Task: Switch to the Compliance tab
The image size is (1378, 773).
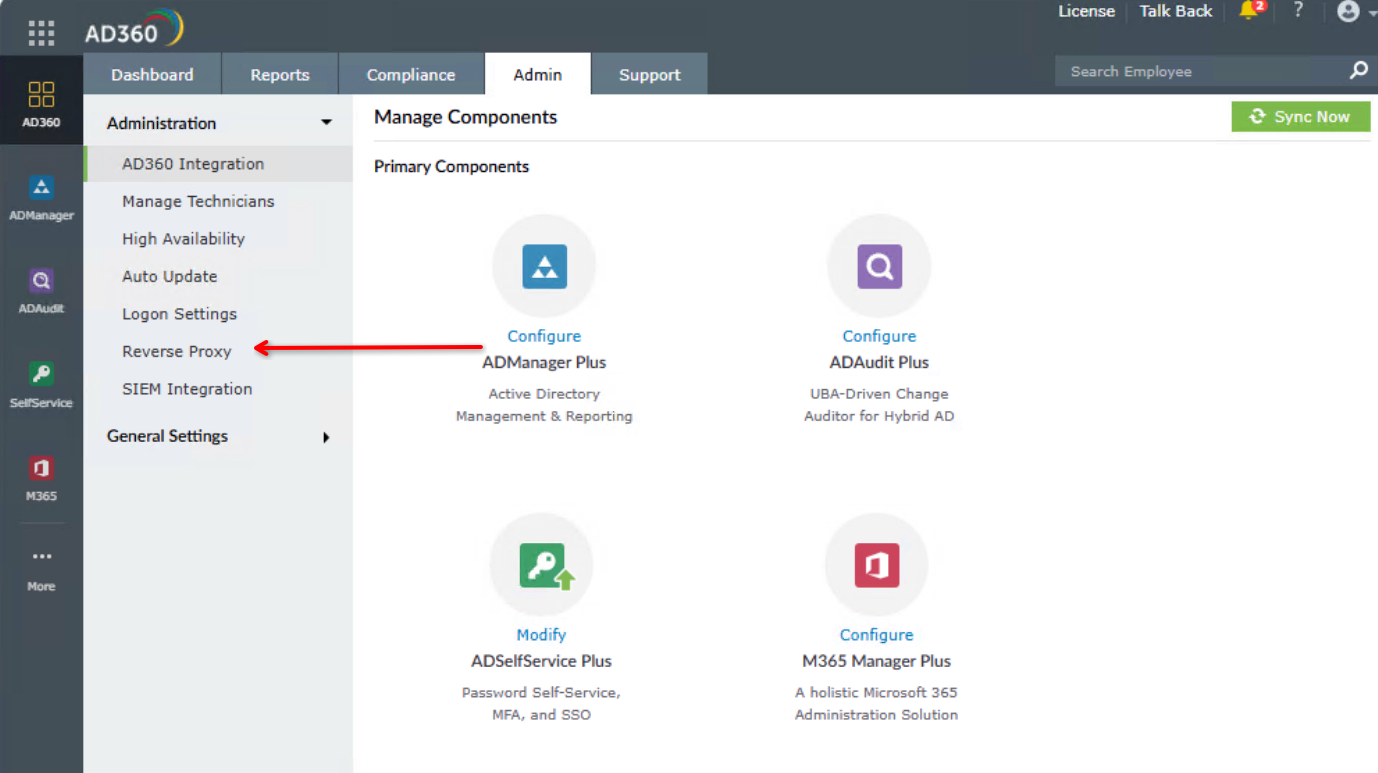Action: [x=411, y=75]
